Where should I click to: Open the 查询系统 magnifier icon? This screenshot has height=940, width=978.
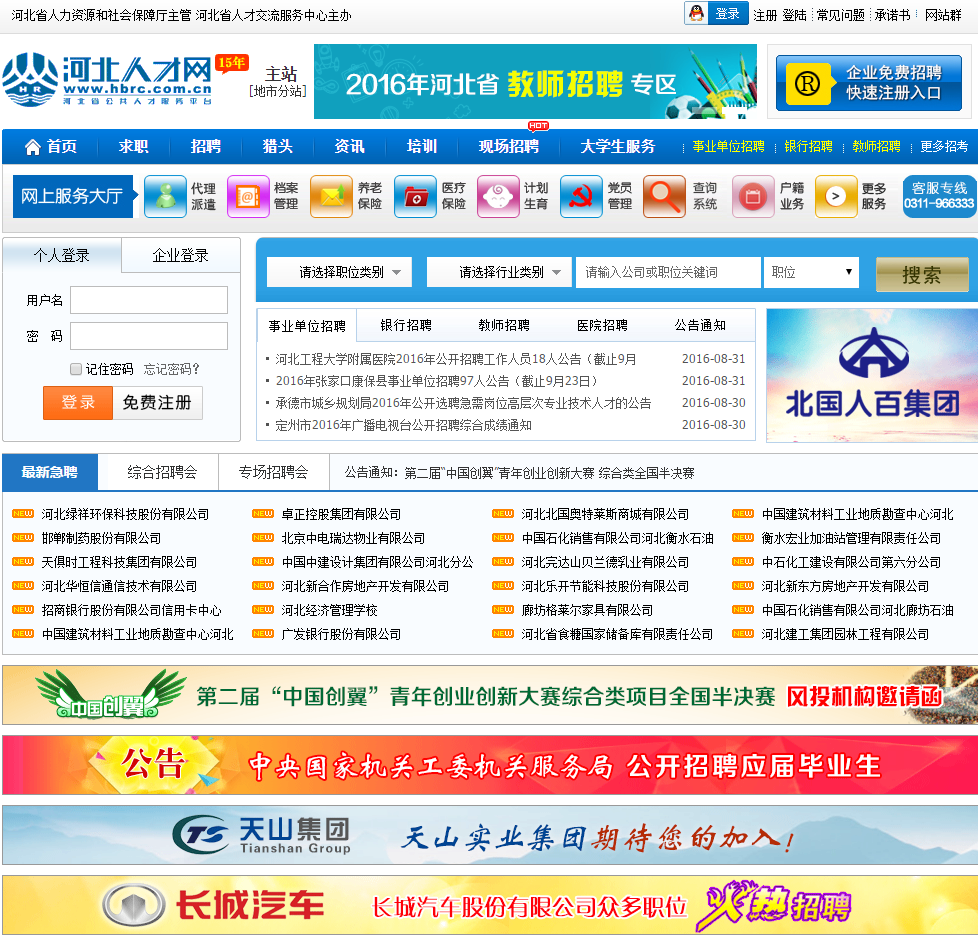coord(664,196)
